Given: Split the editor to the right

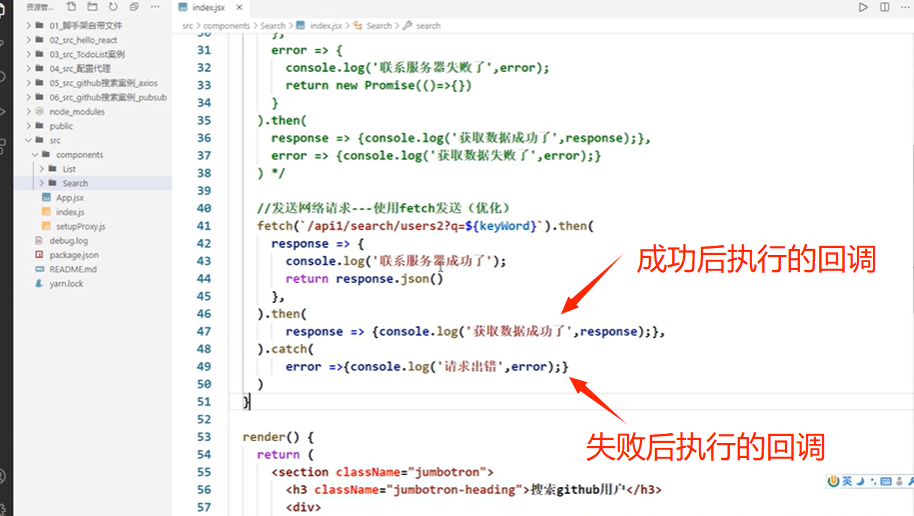Looking at the screenshot, I should pos(884,7).
